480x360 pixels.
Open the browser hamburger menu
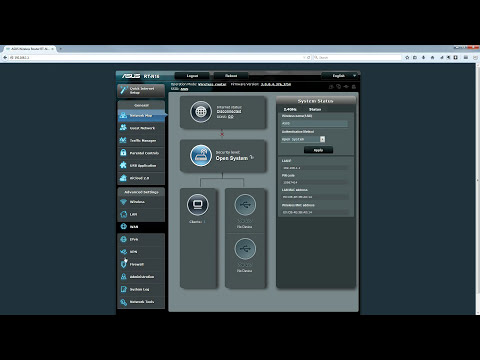tap(466, 58)
